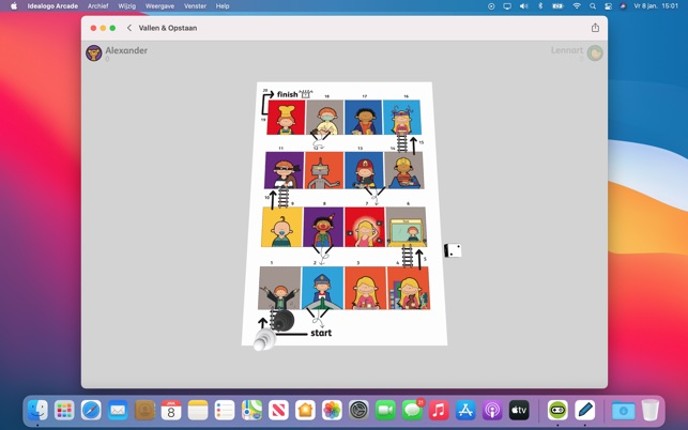This screenshot has height=430, width=688.
Task: Click the Wi-Fi icon in the menu bar
Action: click(x=577, y=5)
